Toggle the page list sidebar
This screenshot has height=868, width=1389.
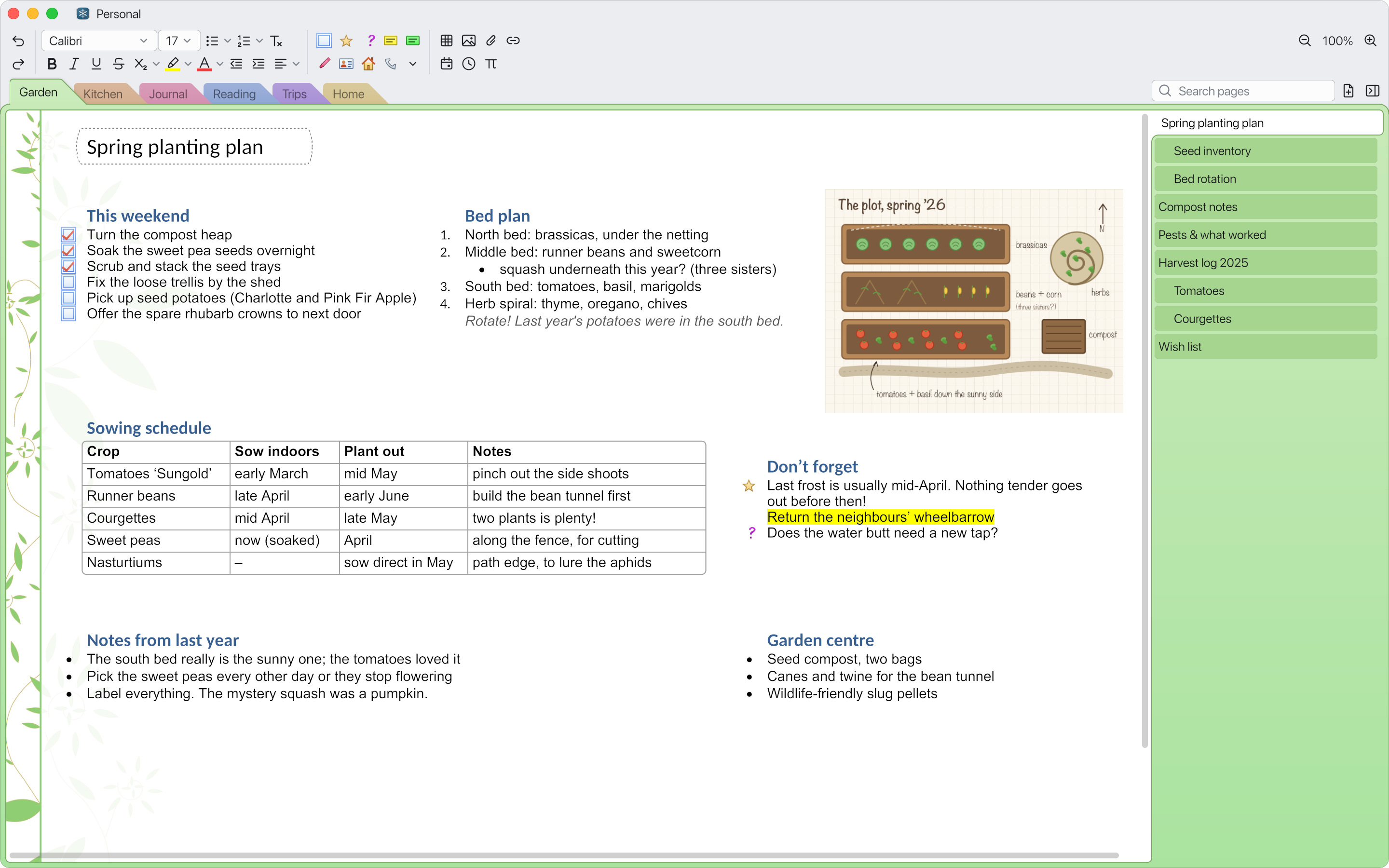1372,91
